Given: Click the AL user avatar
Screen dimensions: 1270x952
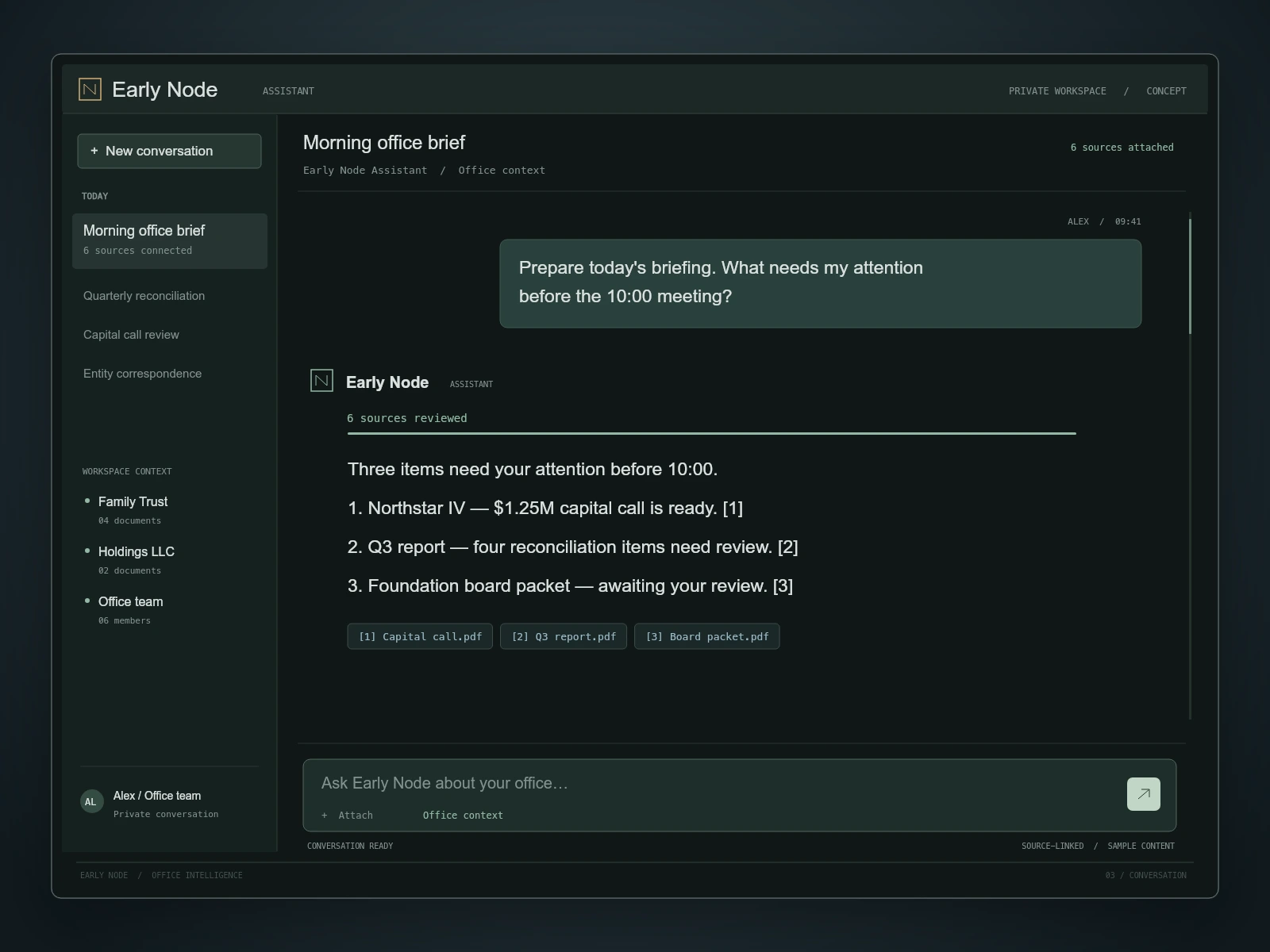Looking at the screenshot, I should click(91, 801).
